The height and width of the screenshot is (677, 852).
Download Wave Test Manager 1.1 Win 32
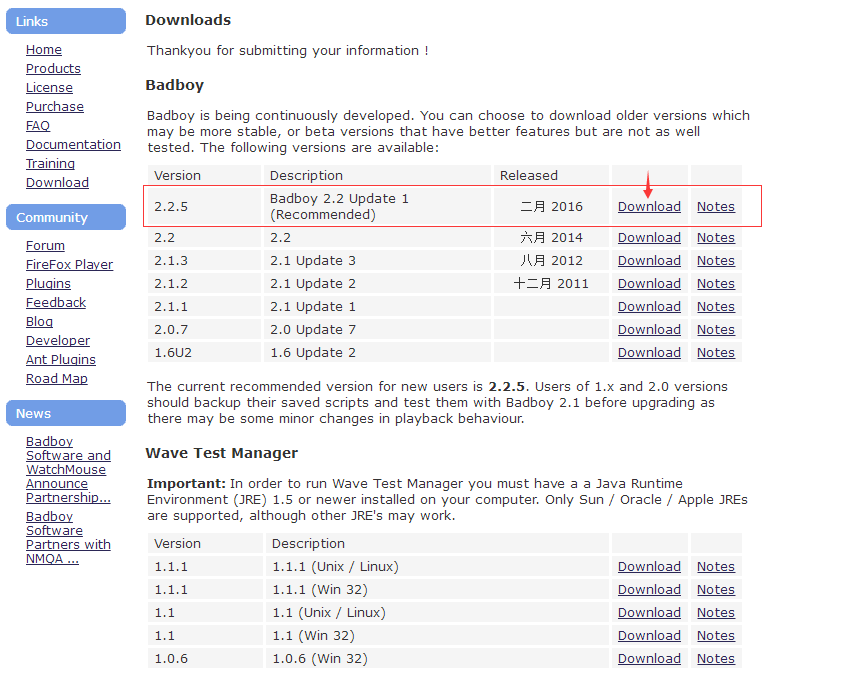[649, 636]
